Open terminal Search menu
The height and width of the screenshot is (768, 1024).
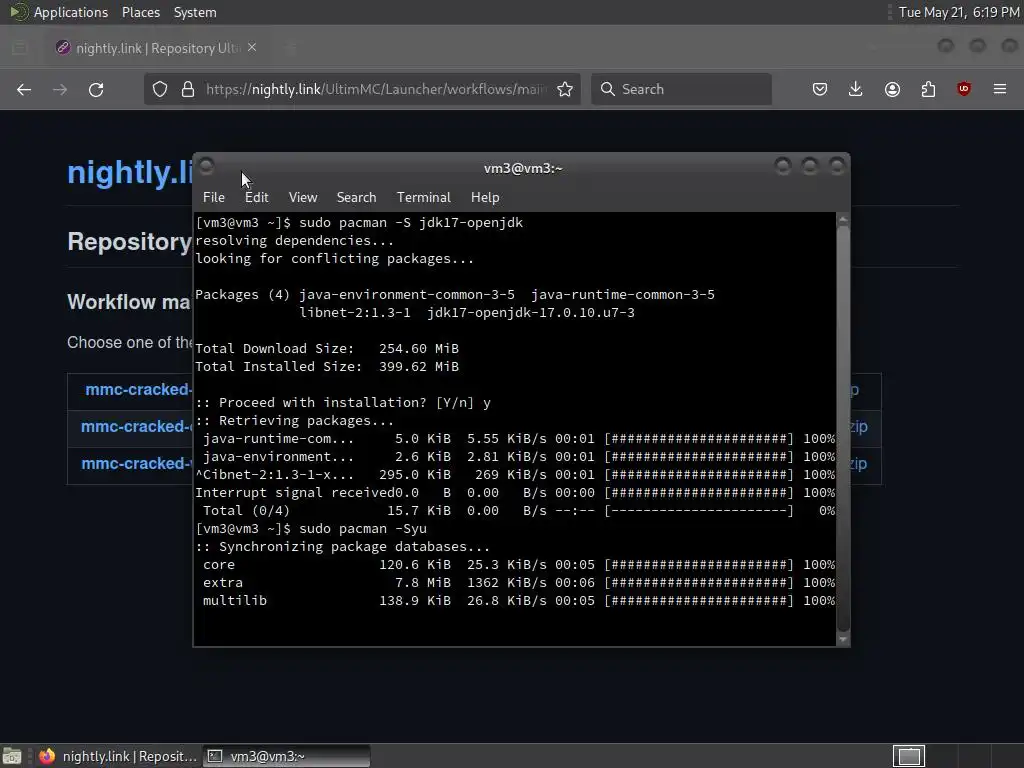356,197
